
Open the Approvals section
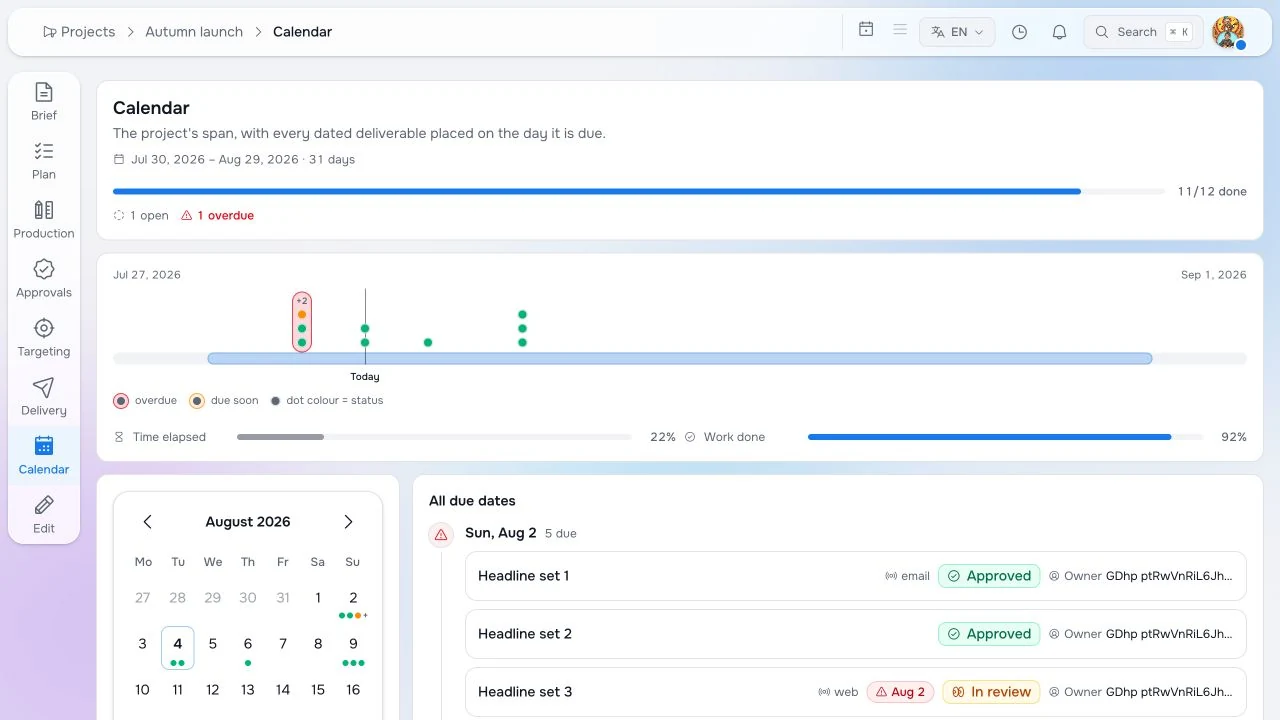pos(44,278)
